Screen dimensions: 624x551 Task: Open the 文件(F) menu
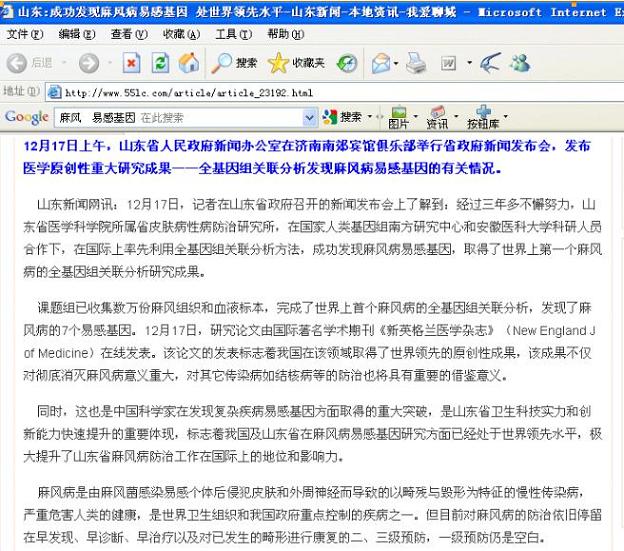pyautogui.click(x=24, y=35)
